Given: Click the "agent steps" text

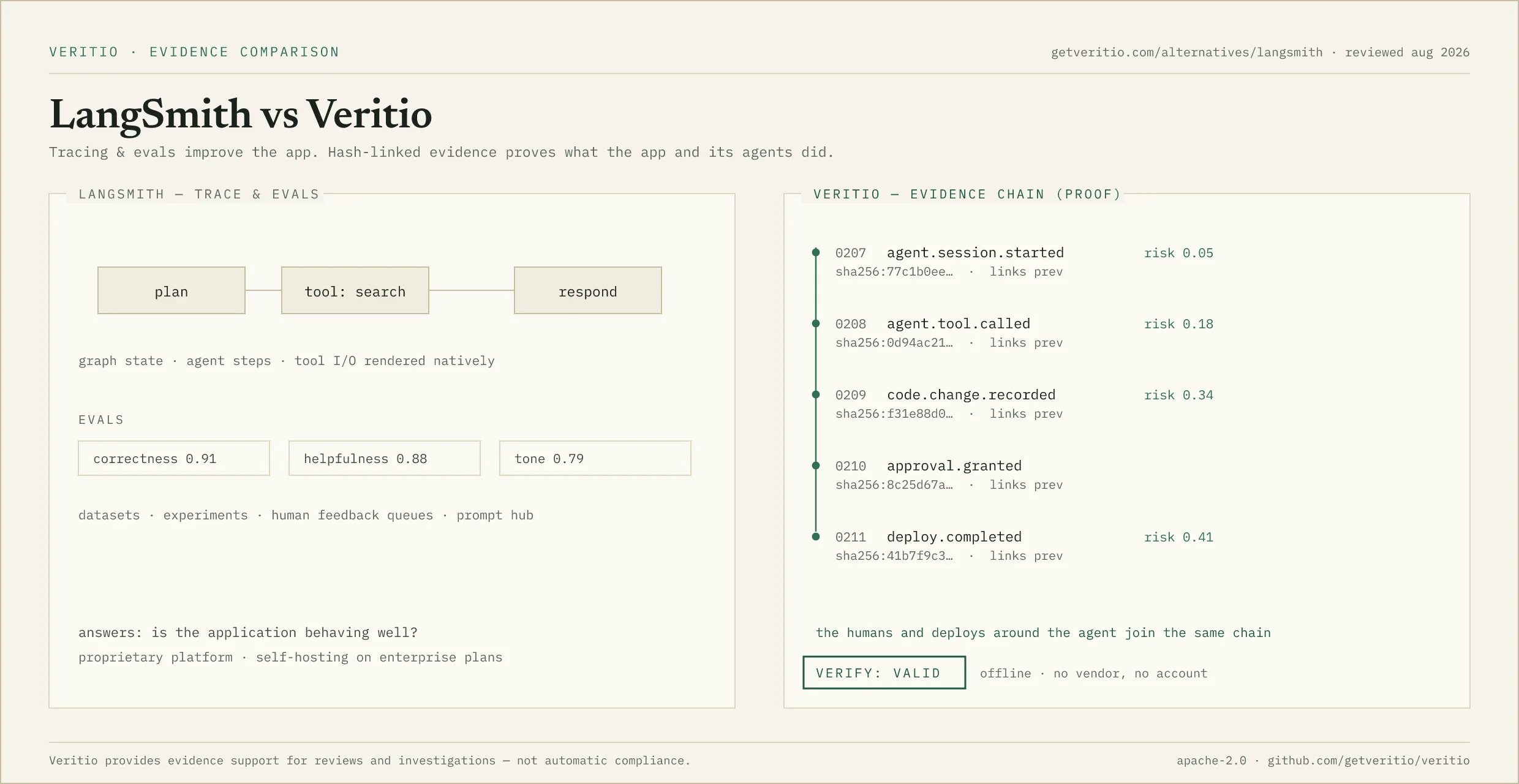Looking at the screenshot, I should tap(228, 361).
